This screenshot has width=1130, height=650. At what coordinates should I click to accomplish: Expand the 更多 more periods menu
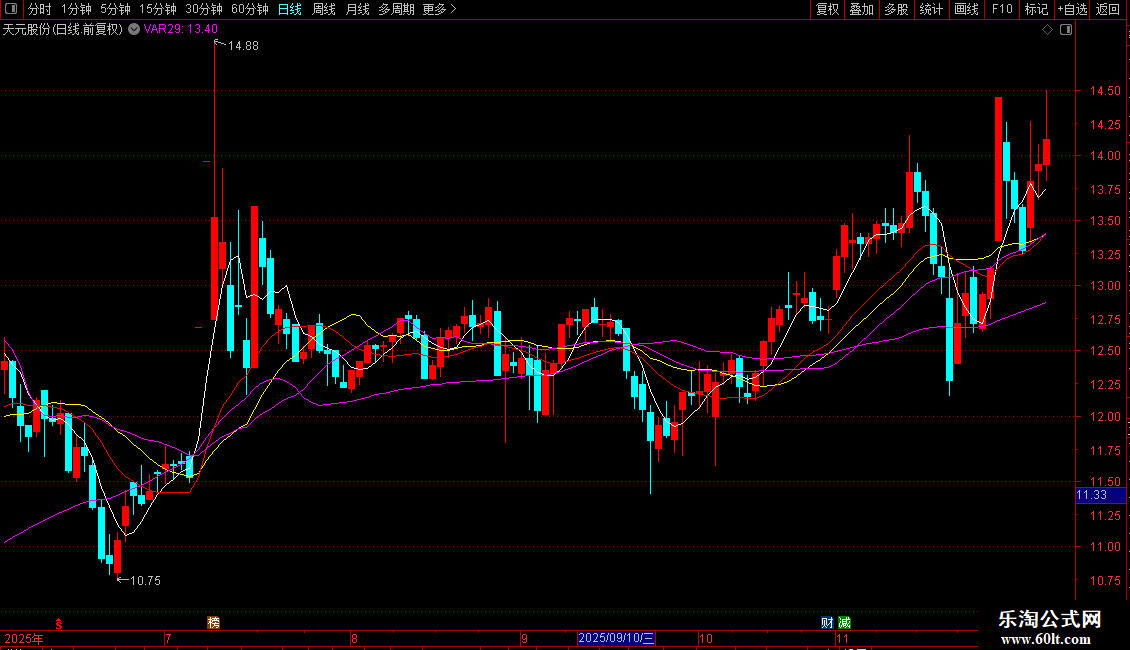click(440, 9)
